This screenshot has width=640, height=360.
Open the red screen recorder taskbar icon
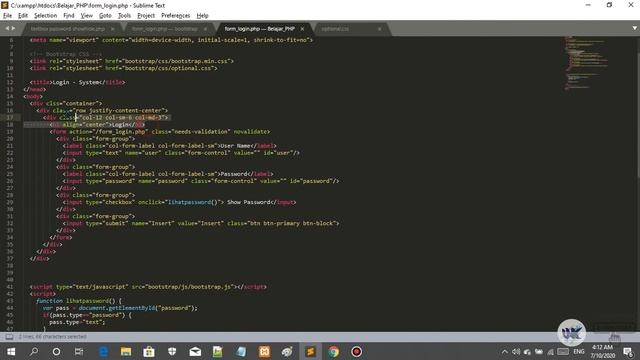click(356, 352)
